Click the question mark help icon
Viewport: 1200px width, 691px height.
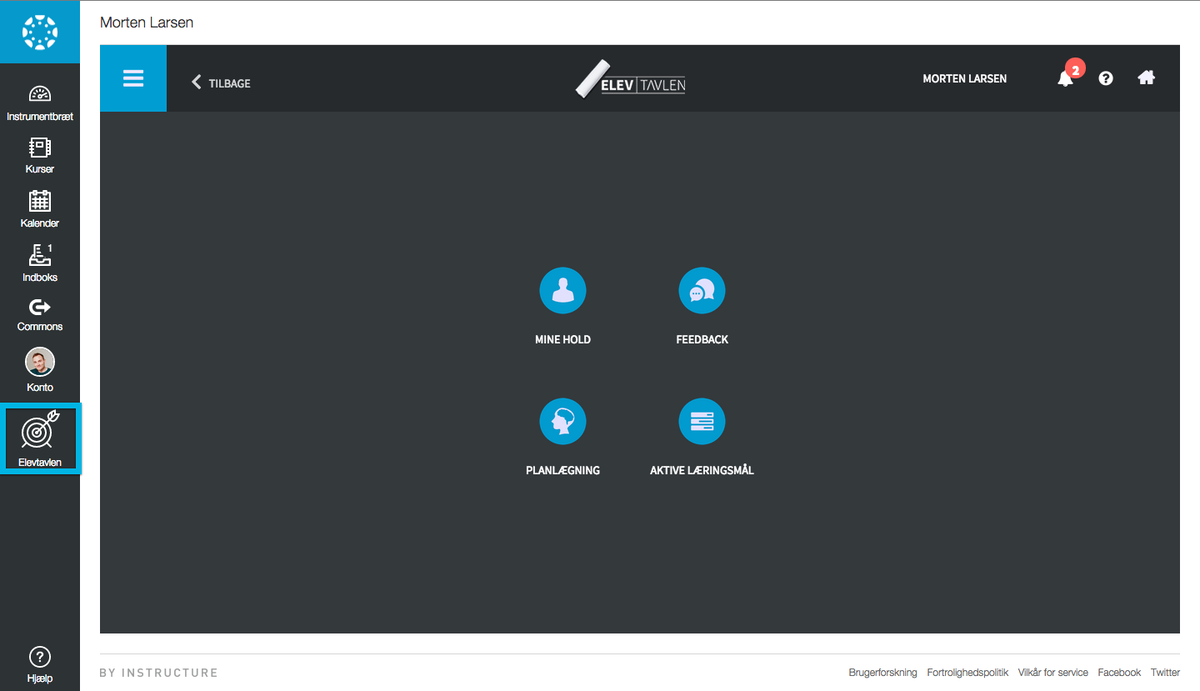(x=1106, y=78)
